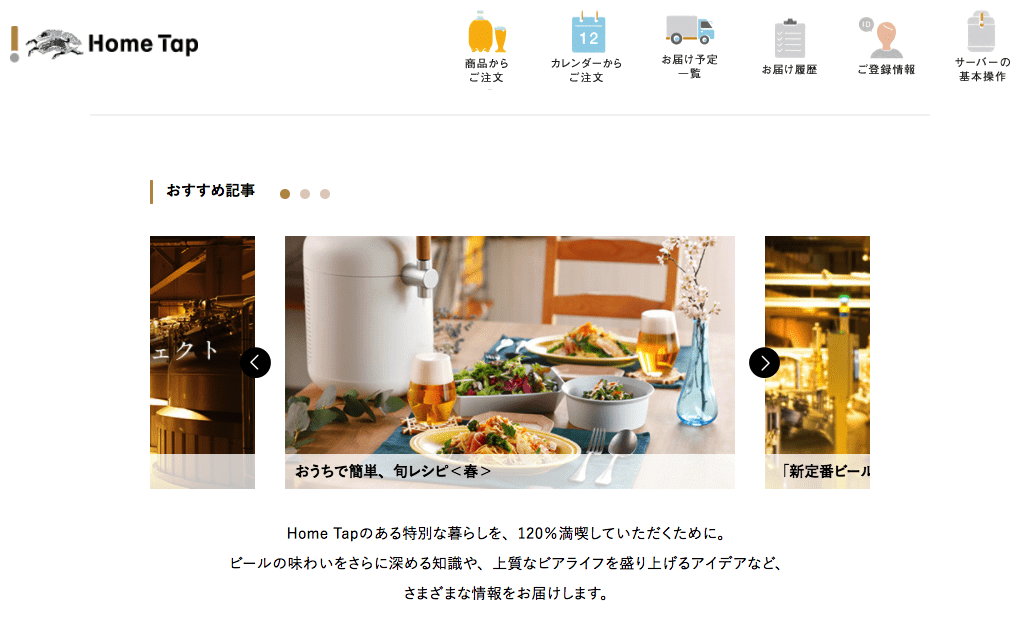
Task: Open the beer bottle and glass order icon
Action: pos(487,32)
